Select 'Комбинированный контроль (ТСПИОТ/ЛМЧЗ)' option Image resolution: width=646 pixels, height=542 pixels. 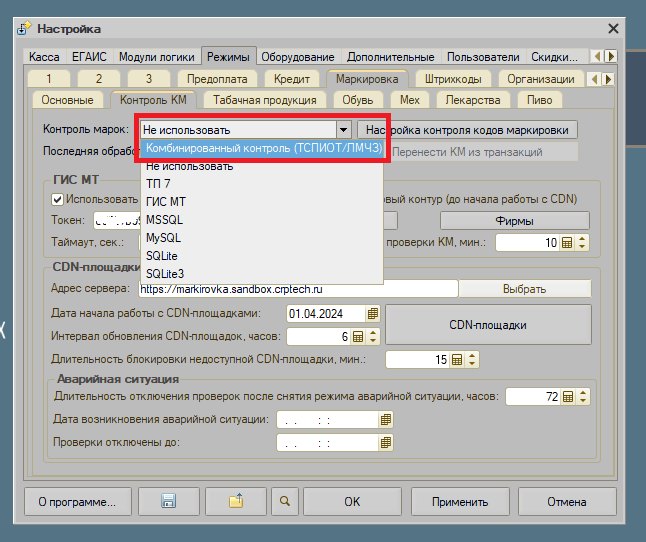(264, 148)
